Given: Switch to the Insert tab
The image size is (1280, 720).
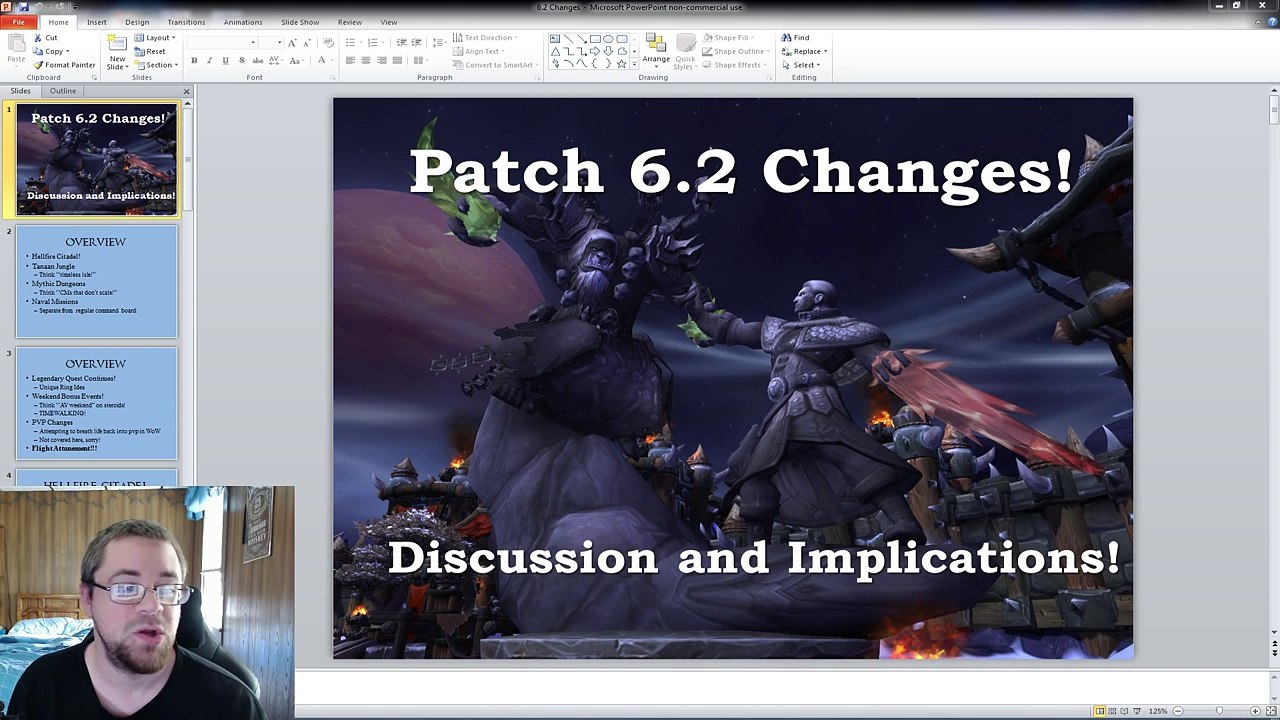Looking at the screenshot, I should point(97,22).
